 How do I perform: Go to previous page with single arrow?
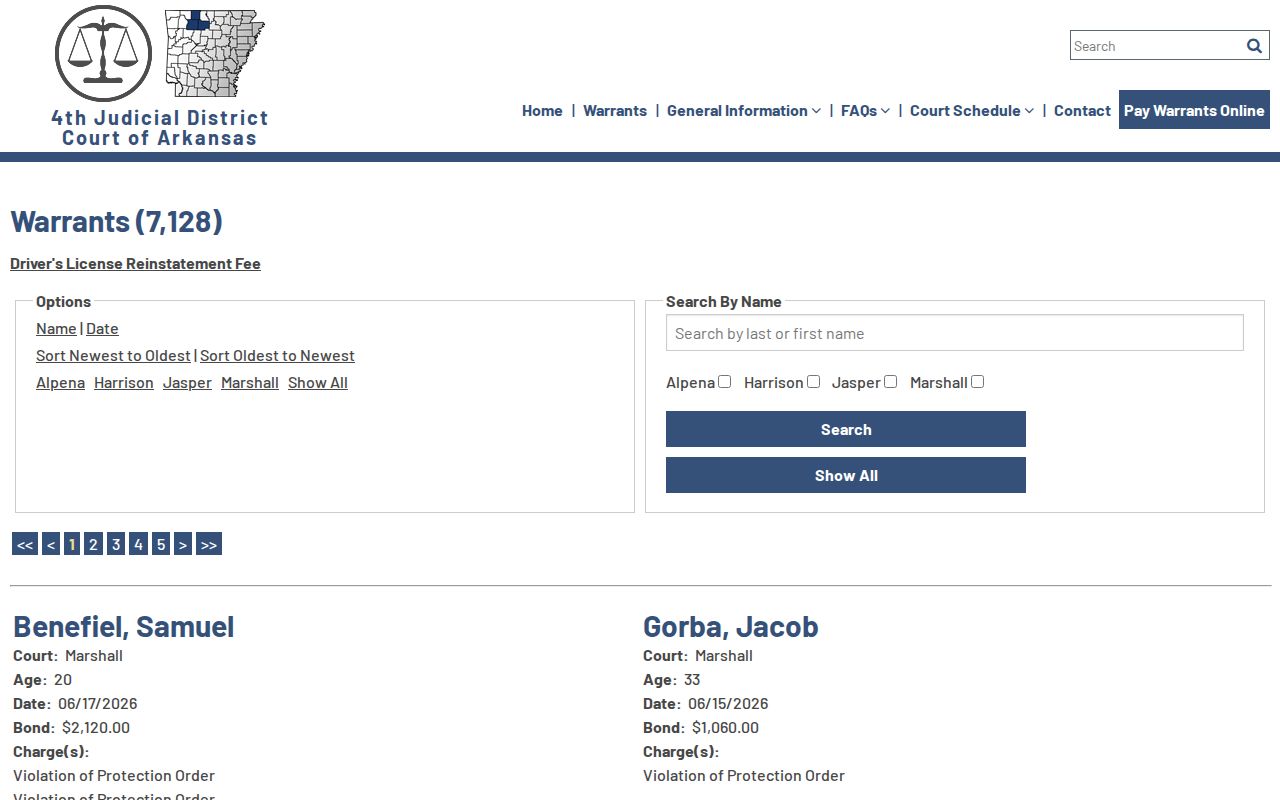[51, 544]
